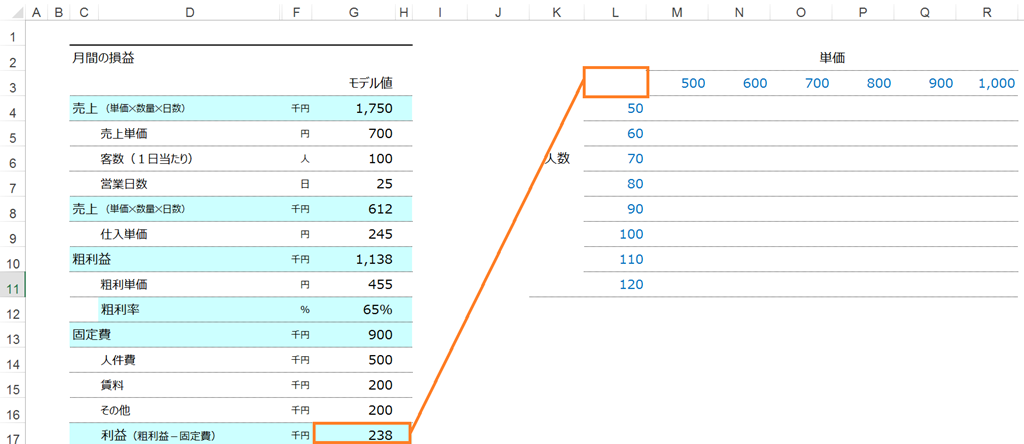Click the 月間の損益 title cell
Viewport: 1024px width, 444px height.
click(x=103, y=58)
